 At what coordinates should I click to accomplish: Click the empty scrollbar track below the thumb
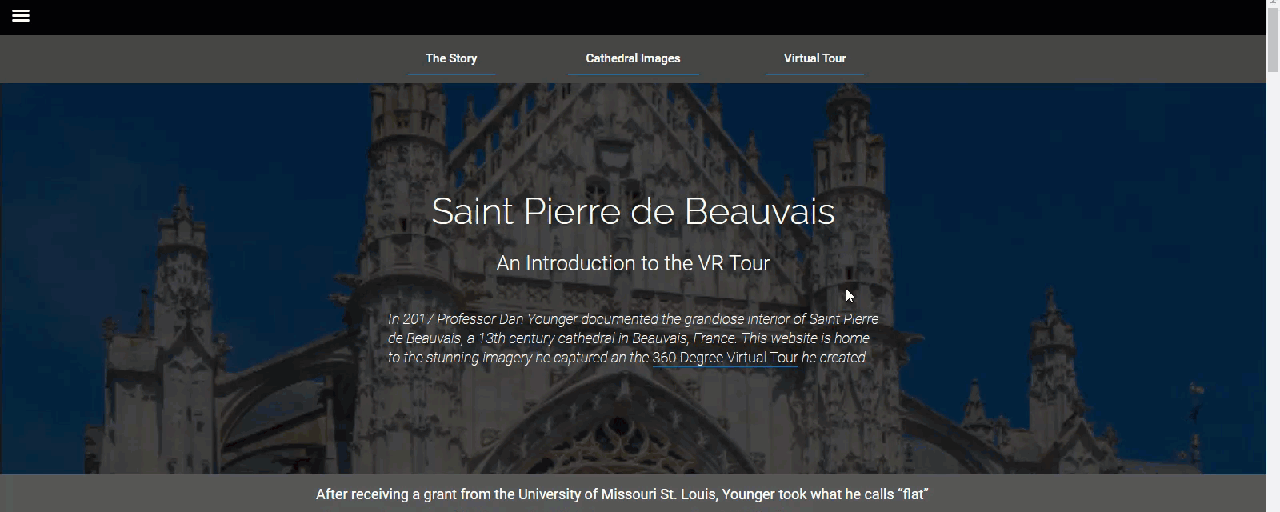(1273, 290)
